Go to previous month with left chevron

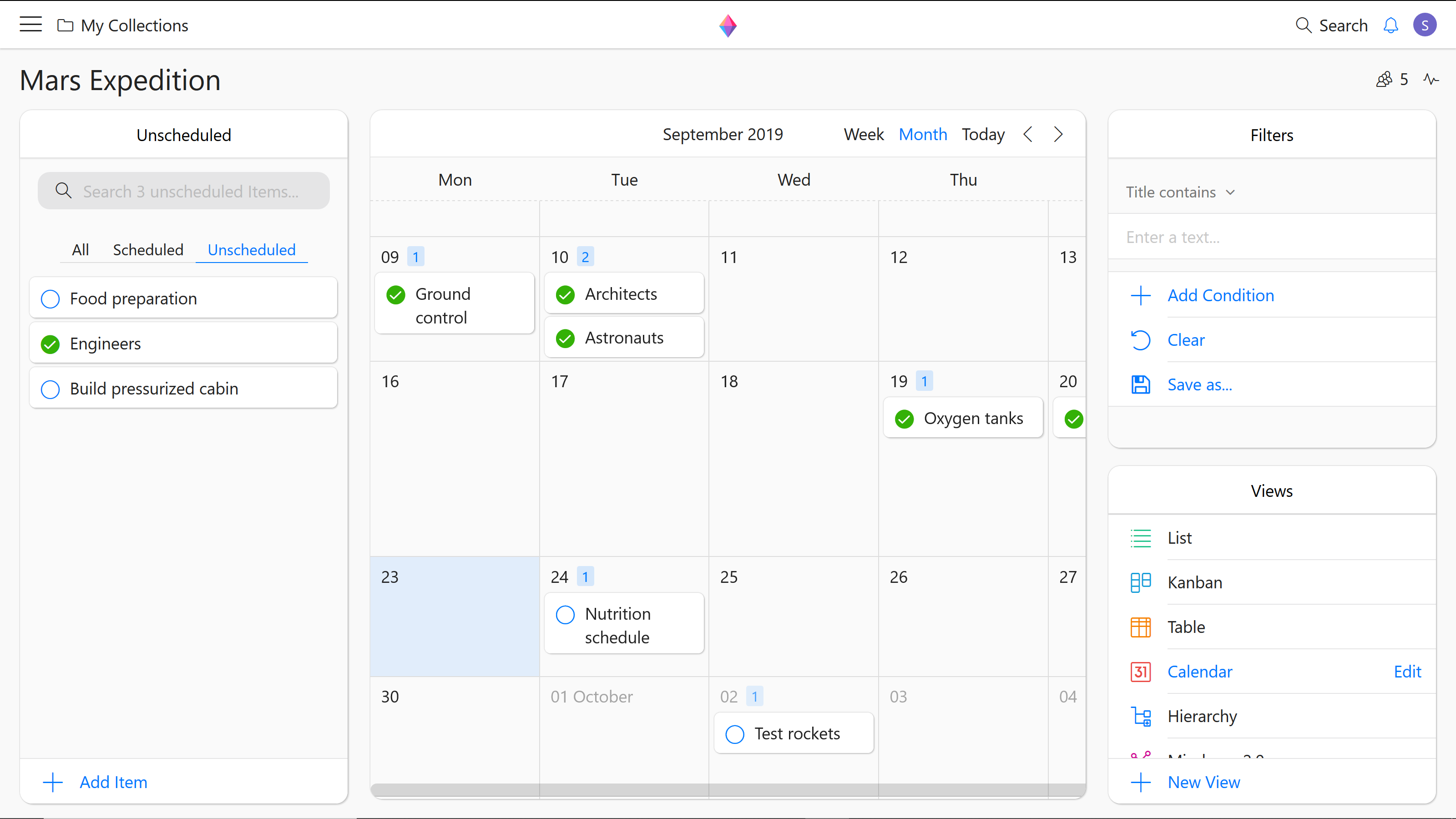pyautogui.click(x=1027, y=135)
